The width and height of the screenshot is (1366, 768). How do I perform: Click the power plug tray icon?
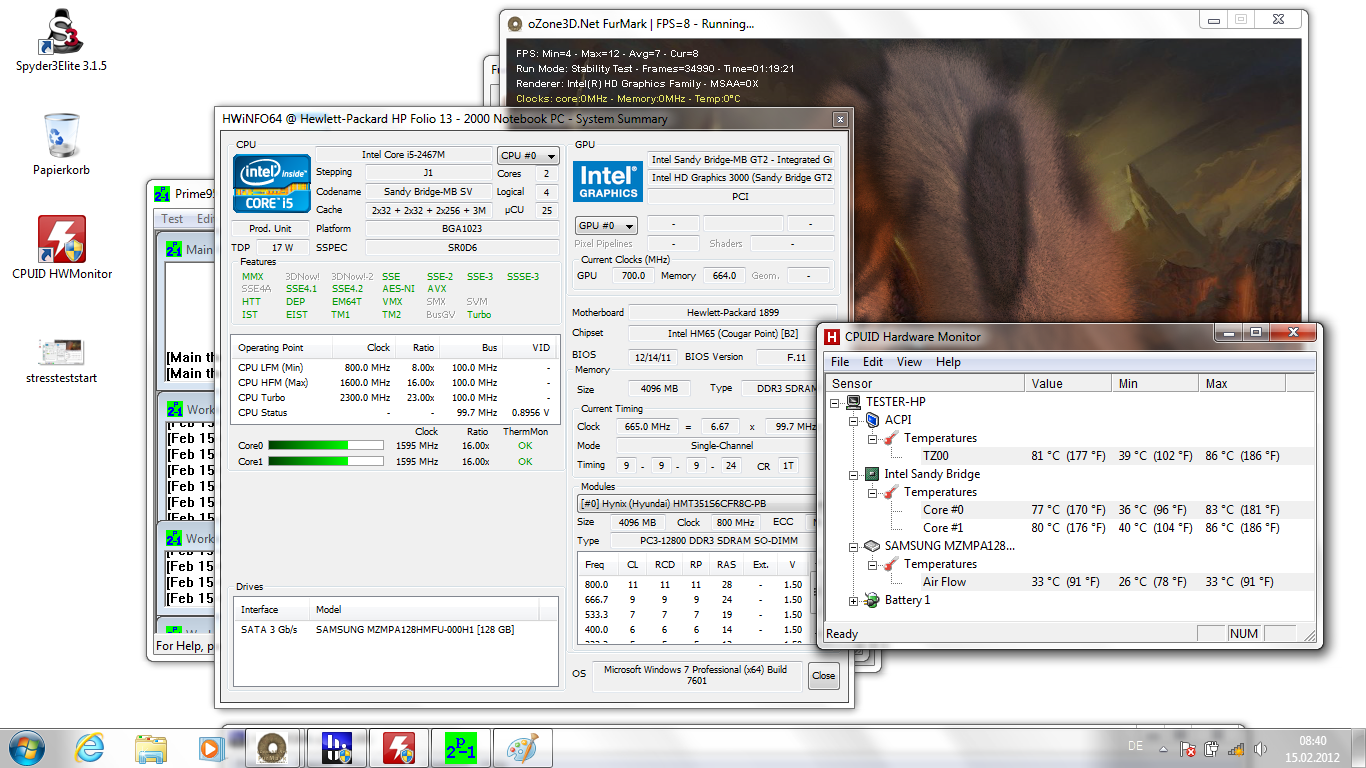[x=1212, y=748]
